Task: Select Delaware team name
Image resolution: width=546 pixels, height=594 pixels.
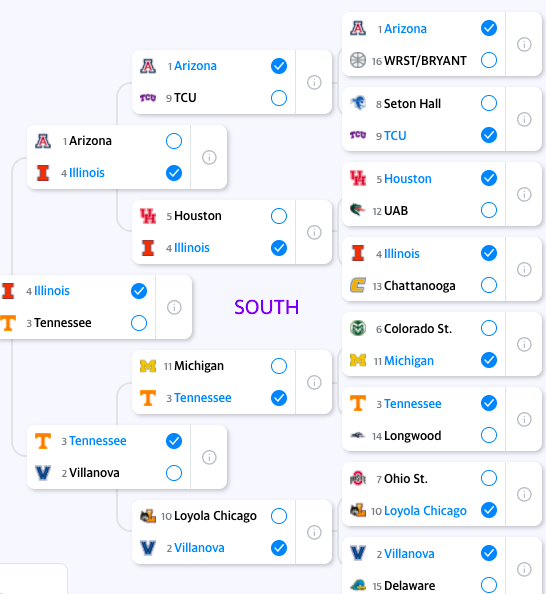Action: [409, 586]
